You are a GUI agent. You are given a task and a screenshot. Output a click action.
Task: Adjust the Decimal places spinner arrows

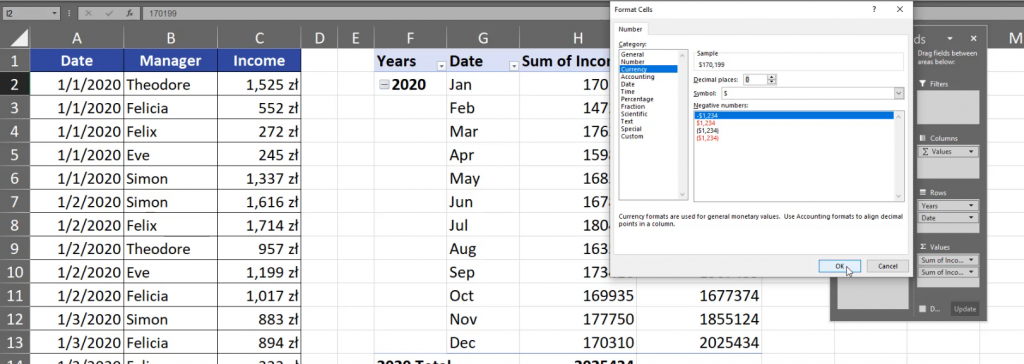(772, 79)
